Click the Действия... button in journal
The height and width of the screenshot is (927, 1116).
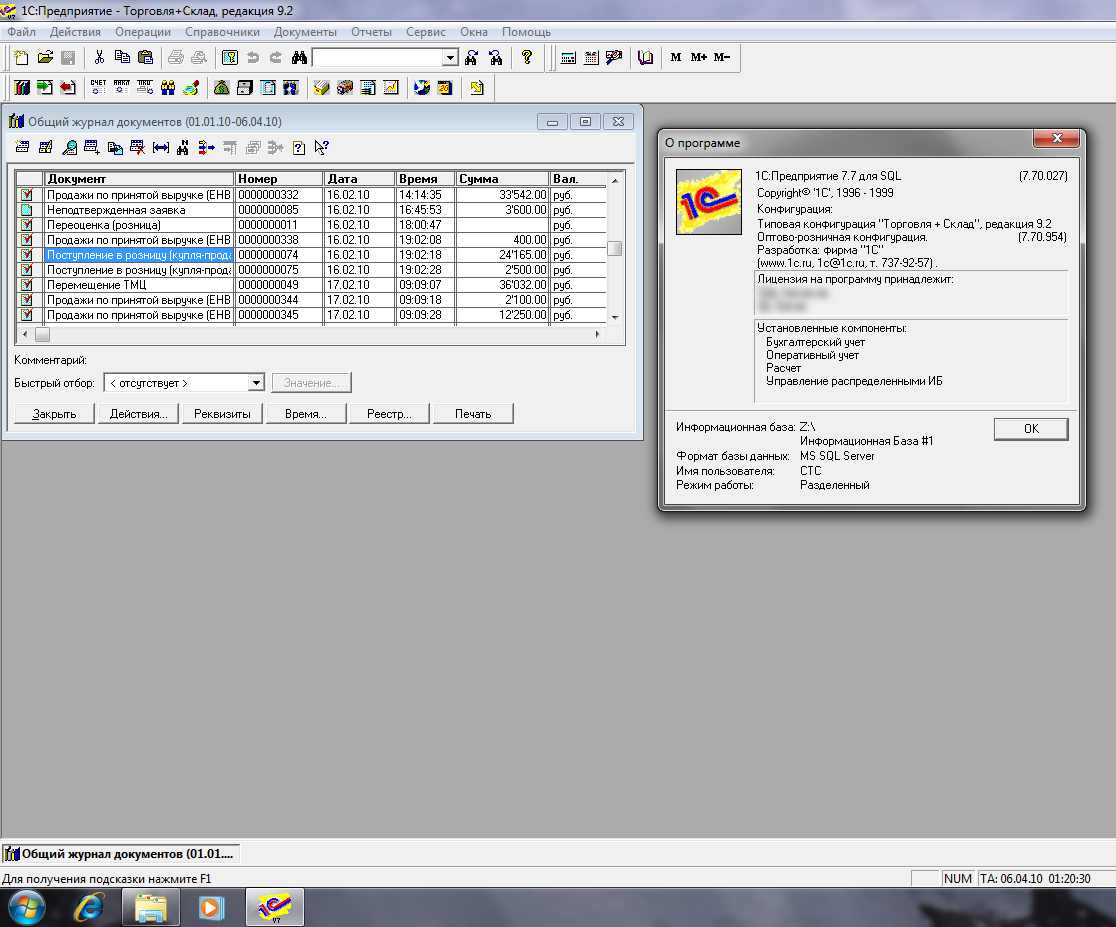point(139,414)
